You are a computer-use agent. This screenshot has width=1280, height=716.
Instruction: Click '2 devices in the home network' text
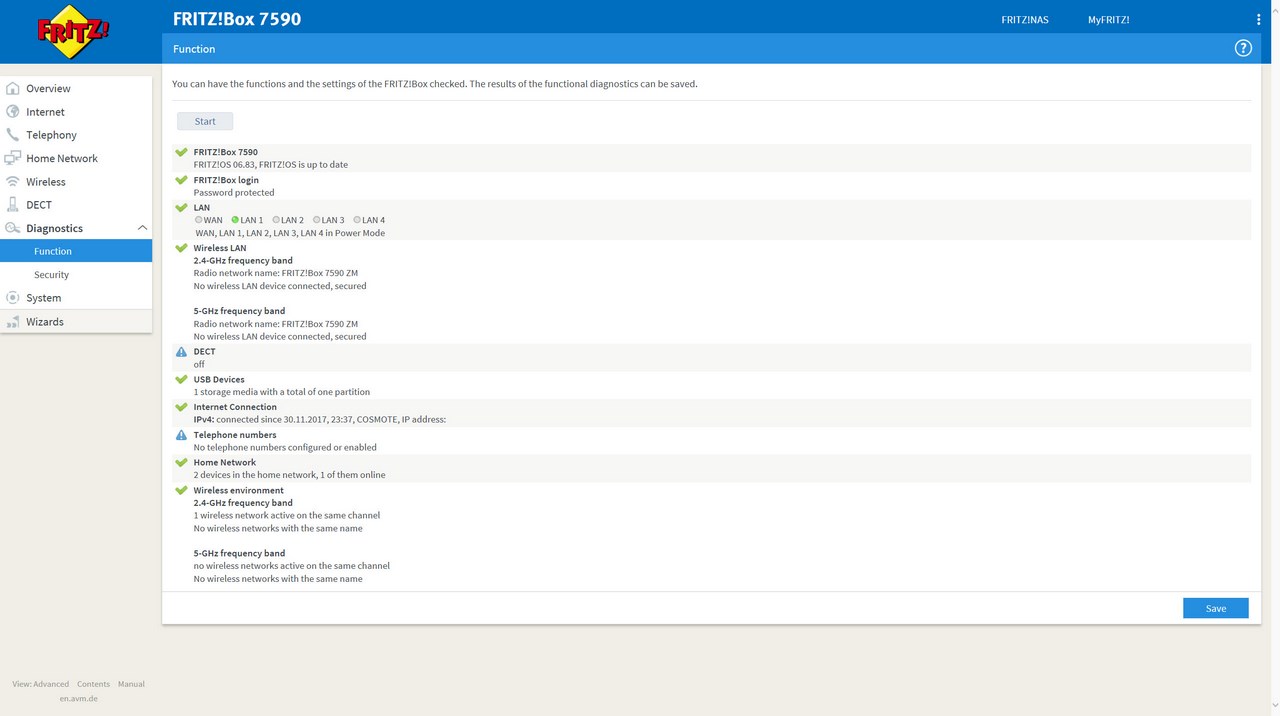coord(290,475)
